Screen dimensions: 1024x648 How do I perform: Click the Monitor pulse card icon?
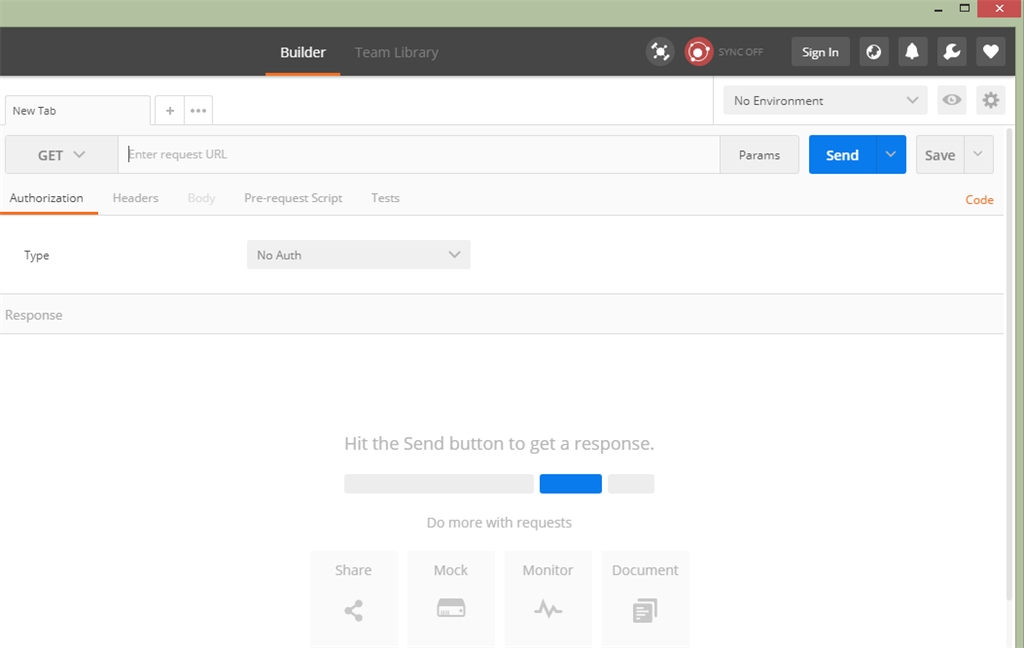548,609
